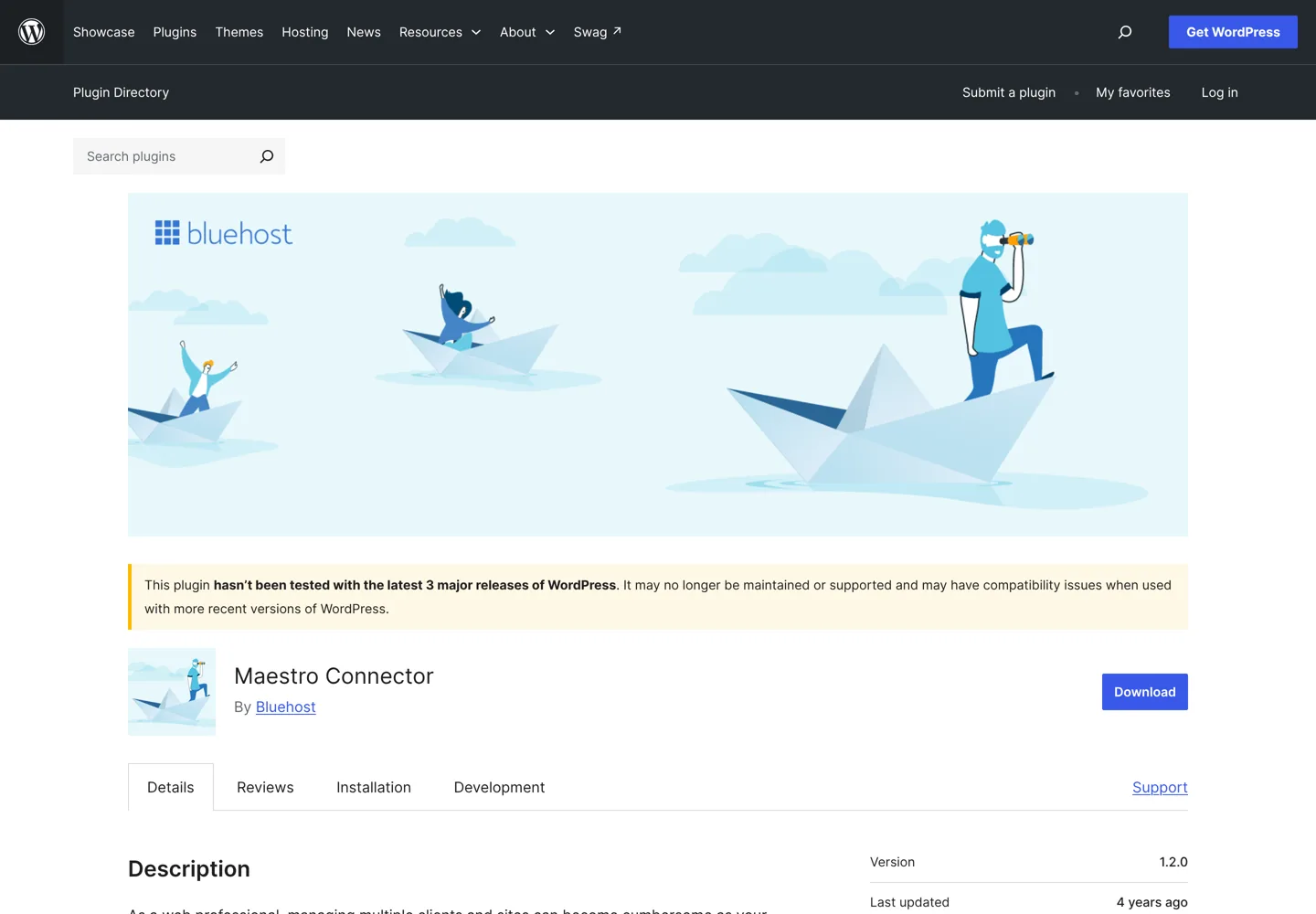Open the Swag external link
Screen dimensions: 1316x914
pyautogui.click(x=598, y=32)
